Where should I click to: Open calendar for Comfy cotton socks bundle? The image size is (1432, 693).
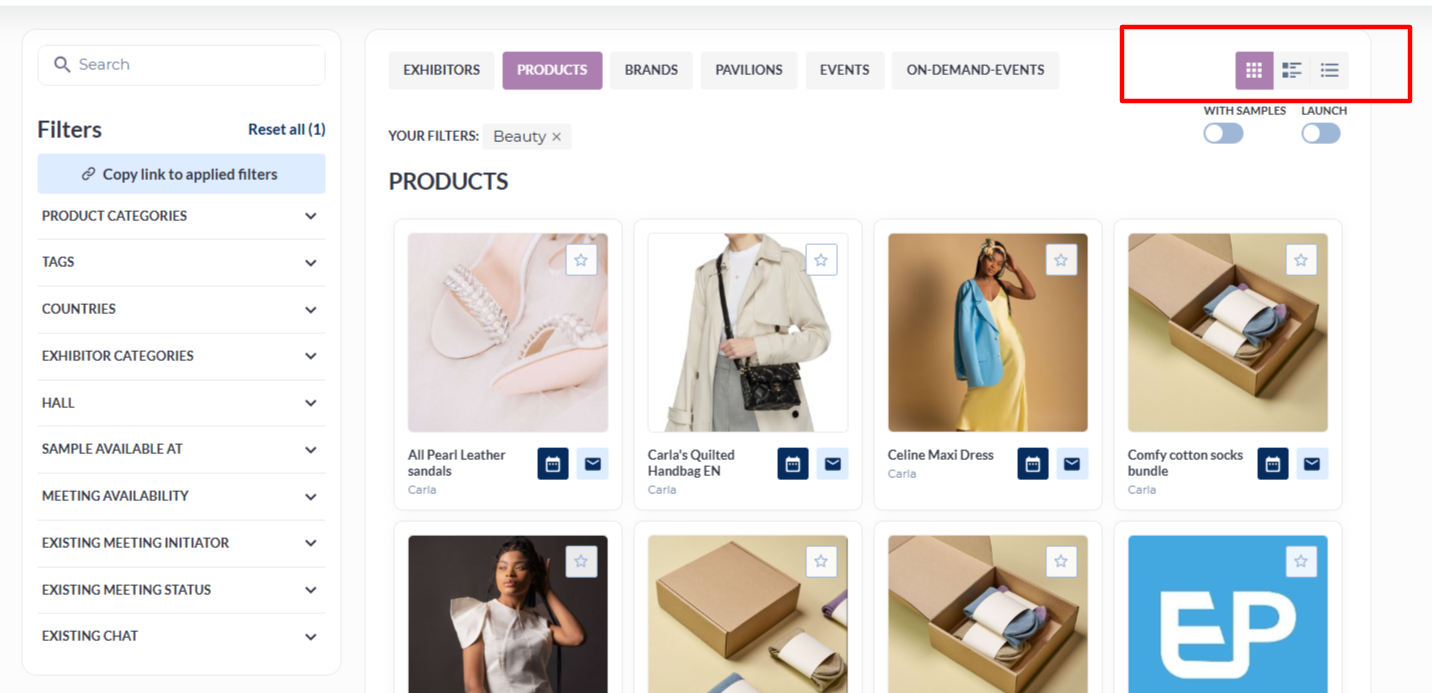pos(1273,464)
